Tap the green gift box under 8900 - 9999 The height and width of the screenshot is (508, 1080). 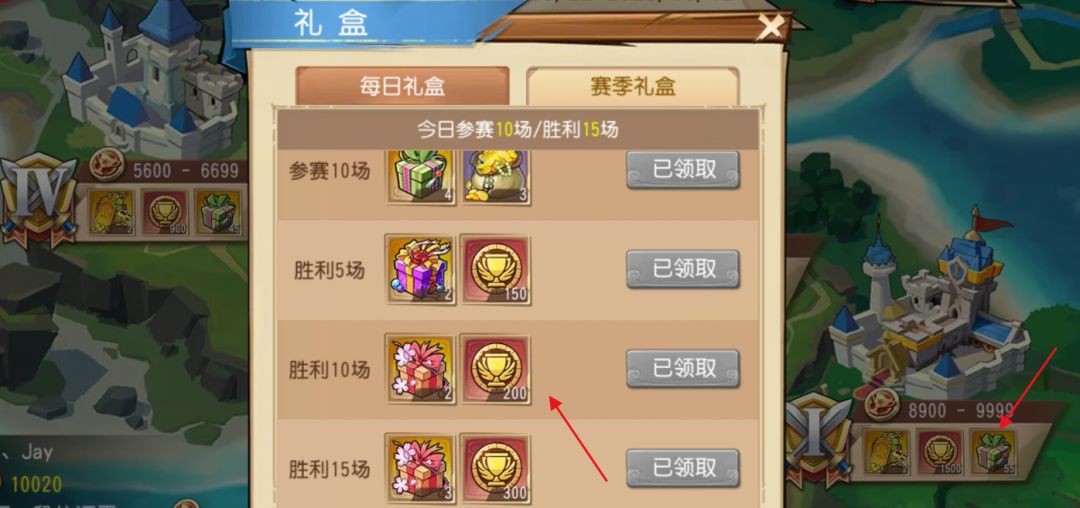pyautogui.click(x=993, y=452)
